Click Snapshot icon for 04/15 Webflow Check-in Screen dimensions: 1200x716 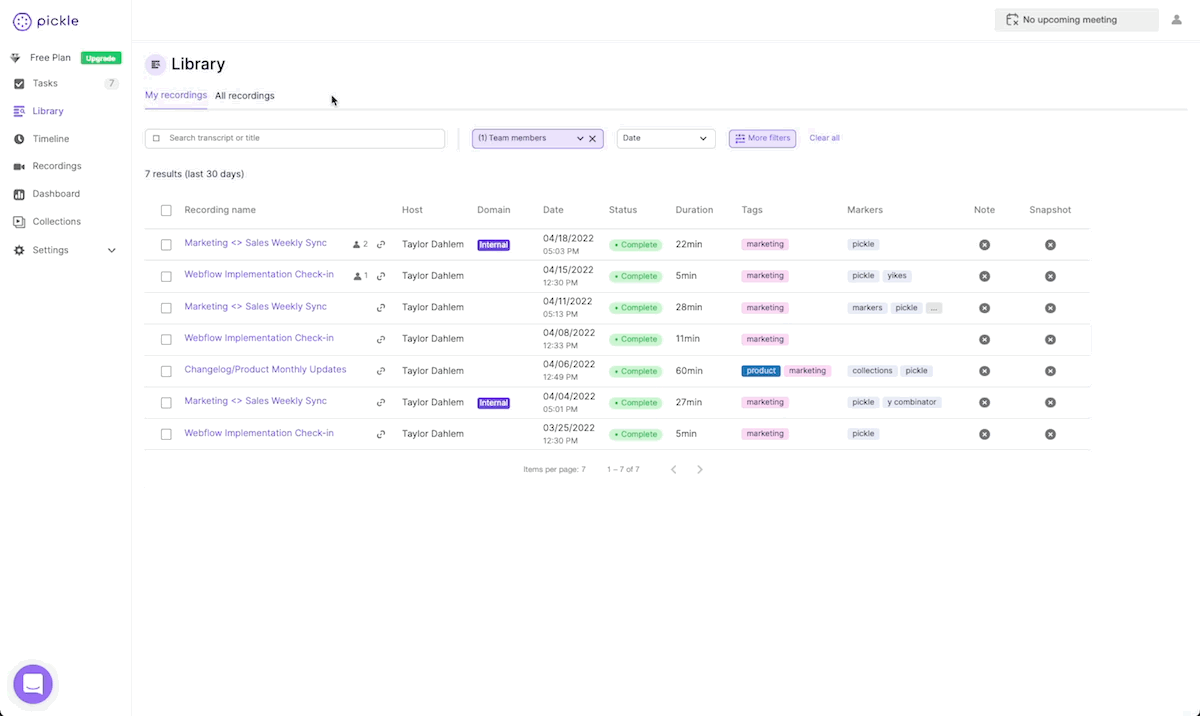tap(1050, 276)
